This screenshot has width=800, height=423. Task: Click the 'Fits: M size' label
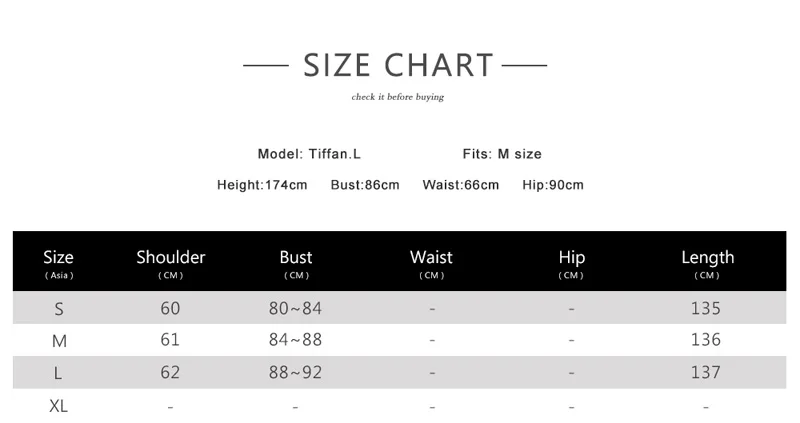tap(502, 154)
